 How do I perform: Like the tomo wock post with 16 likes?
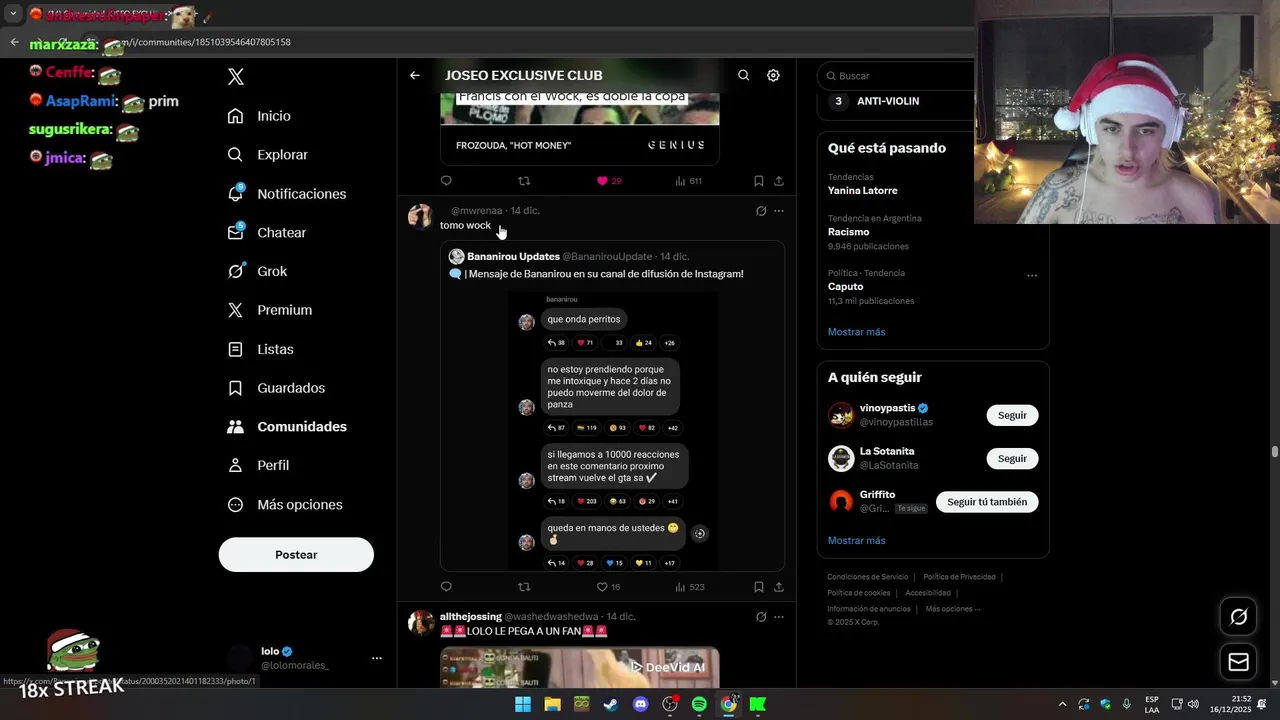608,587
